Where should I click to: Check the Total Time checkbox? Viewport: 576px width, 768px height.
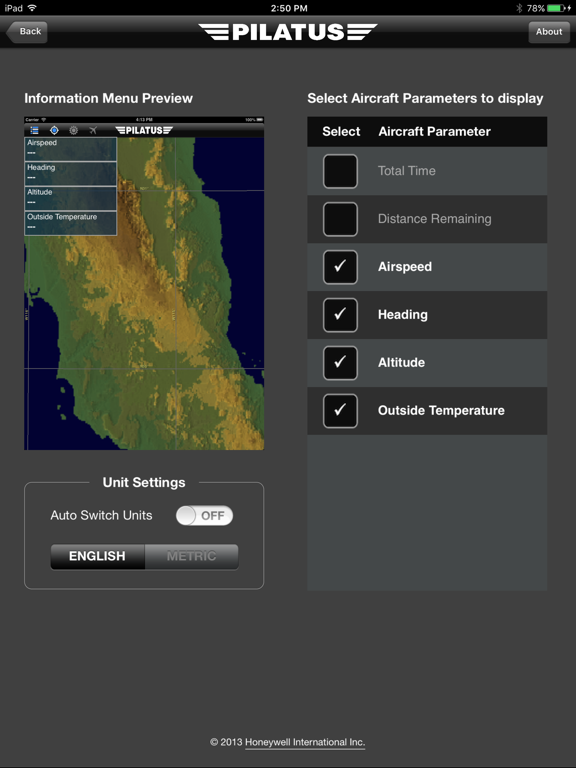tap(340, 171)
